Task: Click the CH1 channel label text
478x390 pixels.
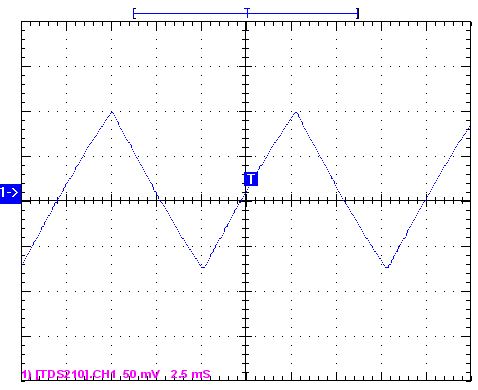Action: [x=104, y=374]
